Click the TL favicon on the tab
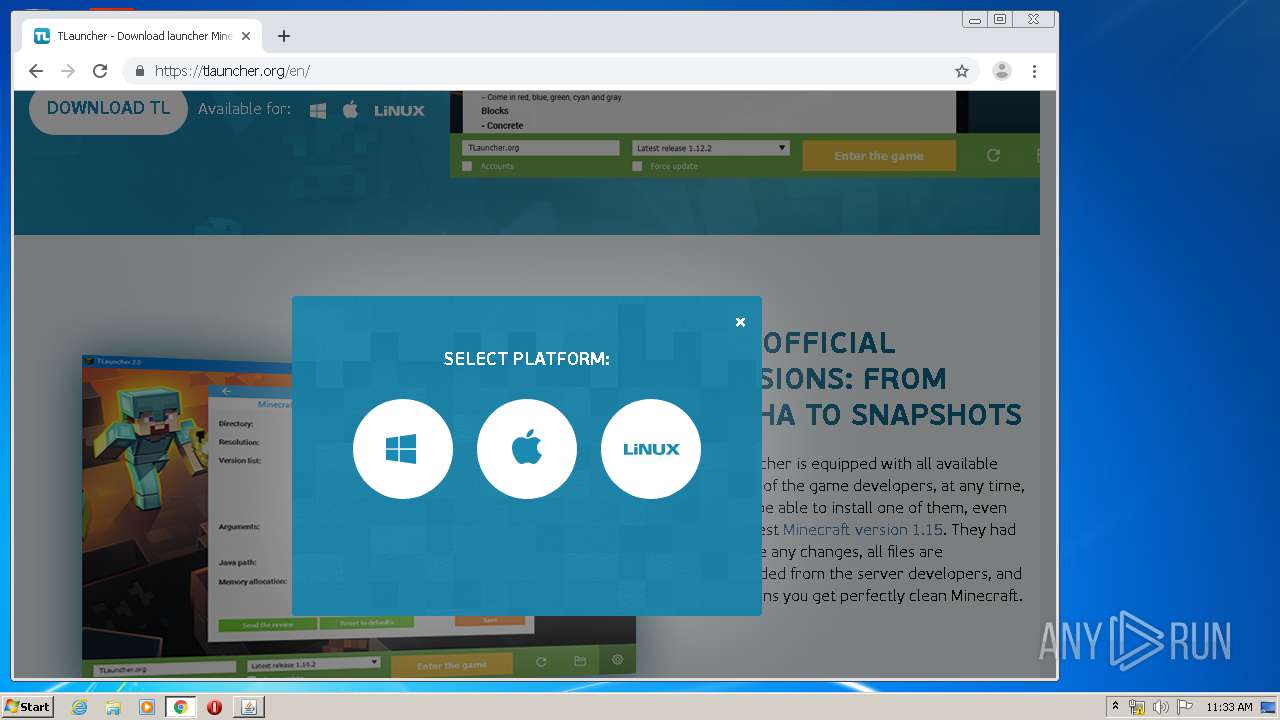 [42, 36]
